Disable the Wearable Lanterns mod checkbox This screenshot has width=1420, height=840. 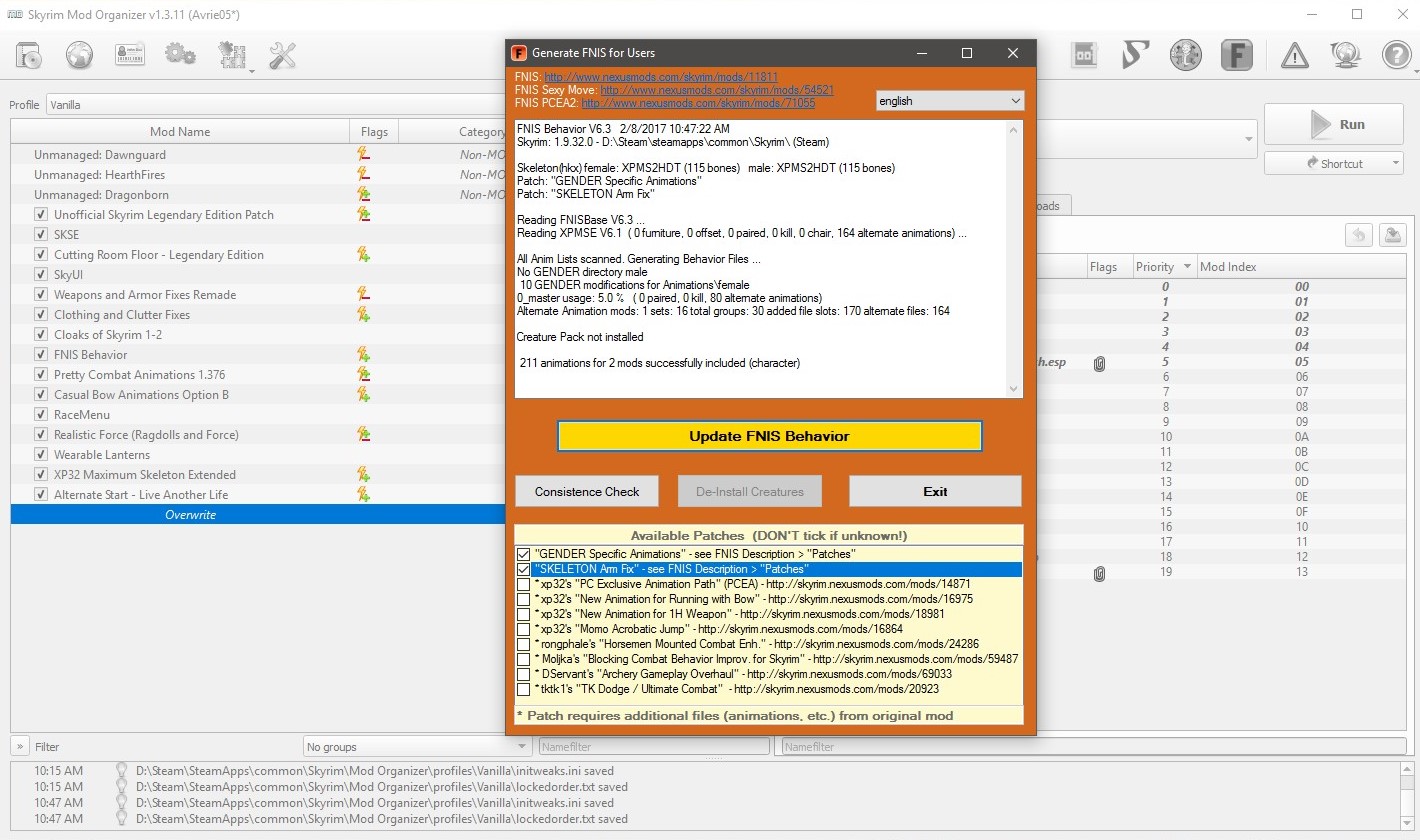pyautogui.click(x=41, y=455)
